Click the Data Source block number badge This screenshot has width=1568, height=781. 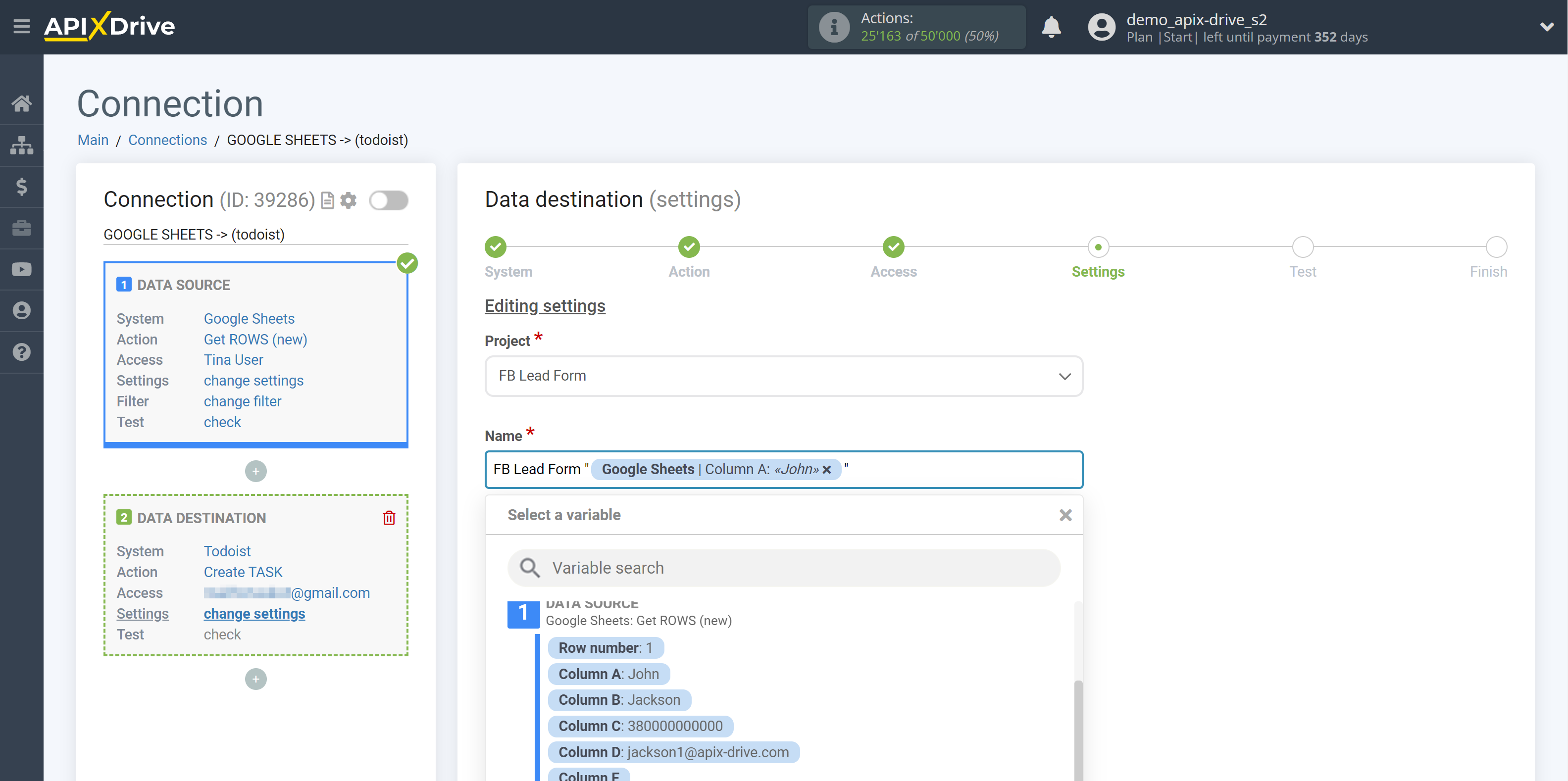tap(124, 285)
